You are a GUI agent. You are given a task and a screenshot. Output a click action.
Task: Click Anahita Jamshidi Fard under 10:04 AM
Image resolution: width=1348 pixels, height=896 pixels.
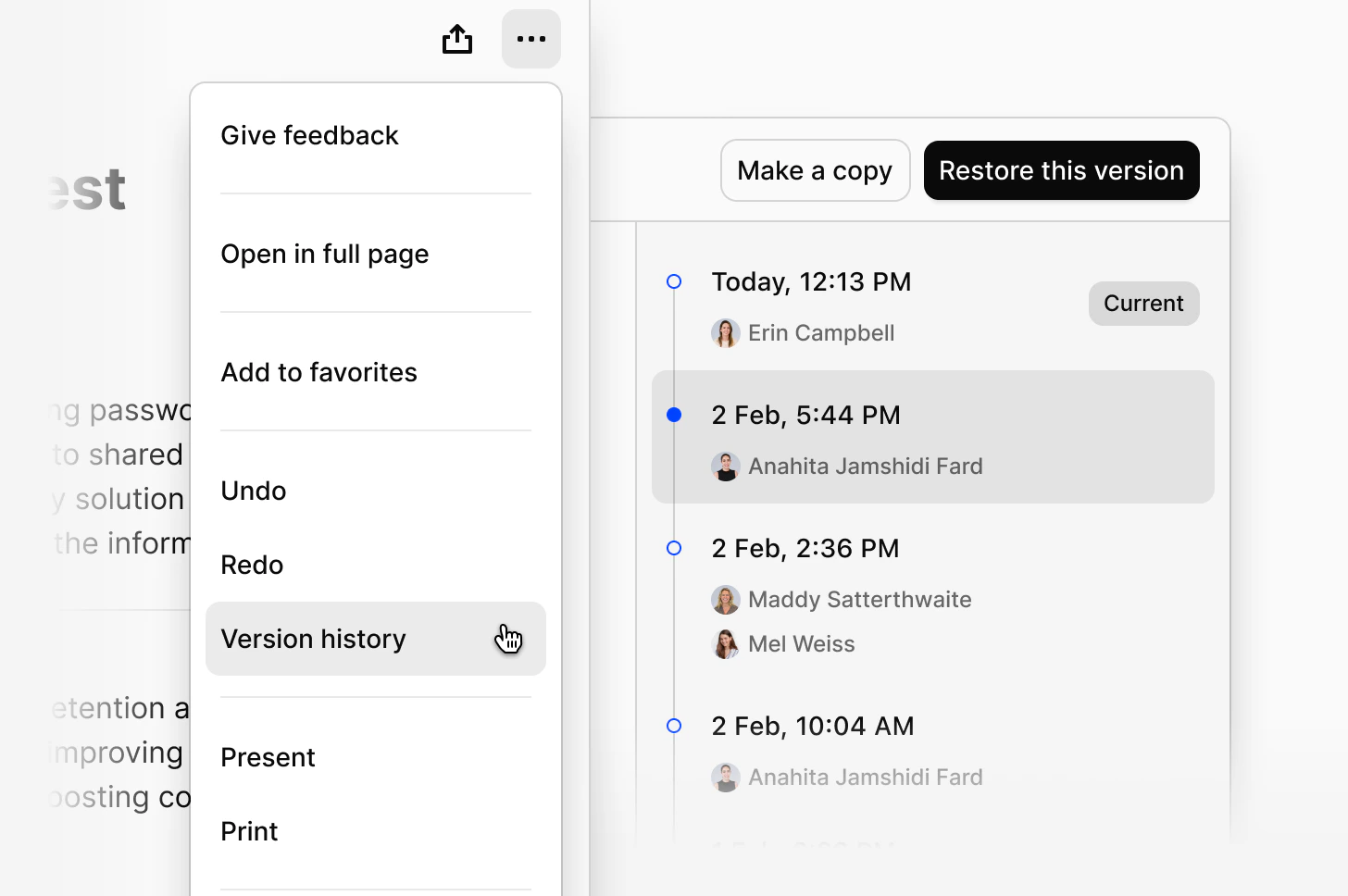[866, 778]
